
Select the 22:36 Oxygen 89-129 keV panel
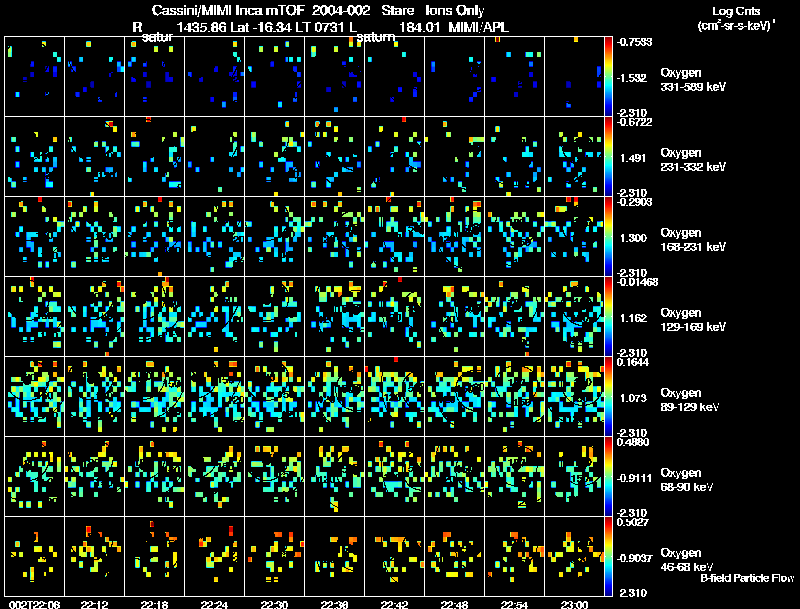point(335,397)
